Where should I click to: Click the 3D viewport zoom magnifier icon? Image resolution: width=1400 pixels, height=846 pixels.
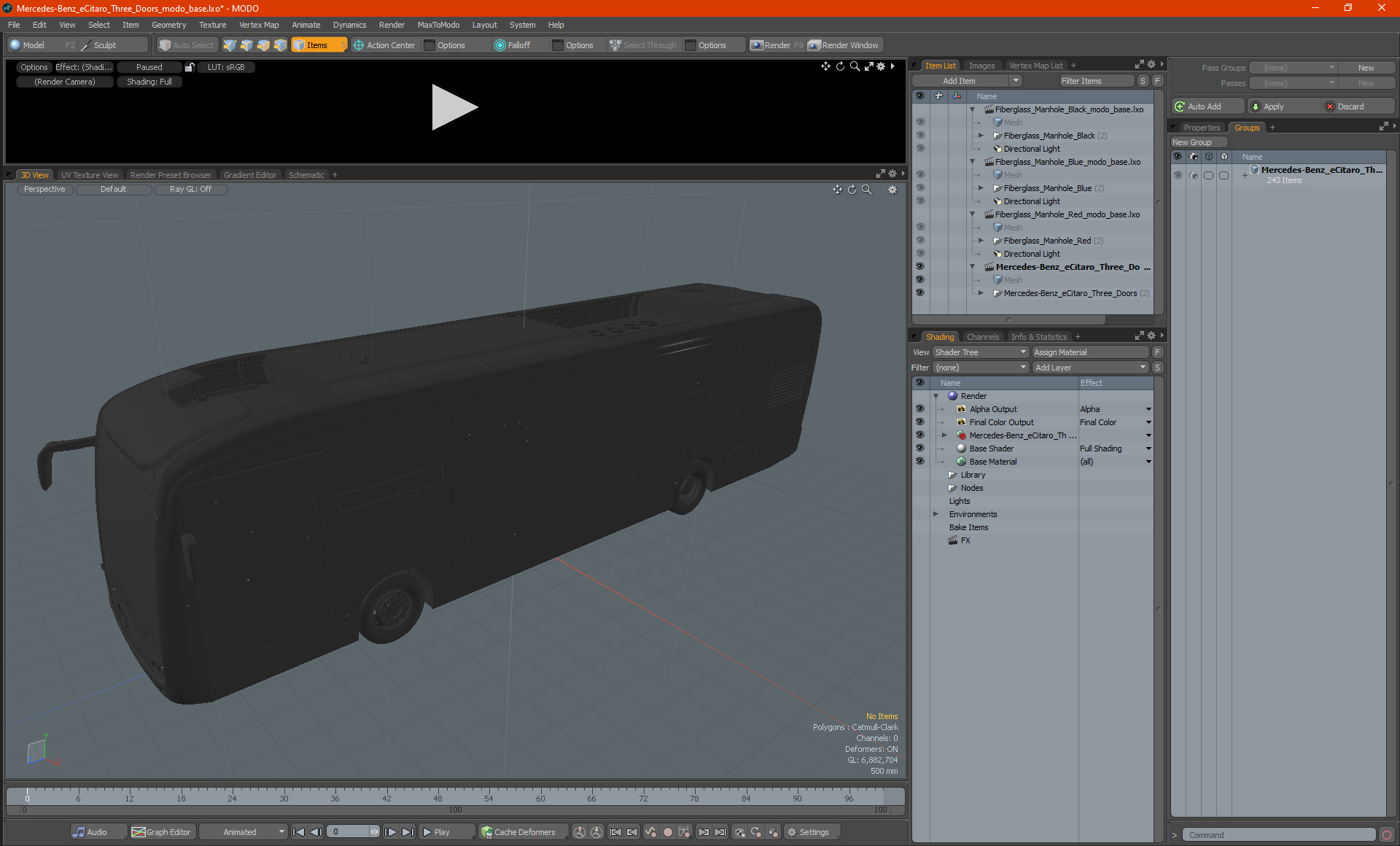click(867, 190)
